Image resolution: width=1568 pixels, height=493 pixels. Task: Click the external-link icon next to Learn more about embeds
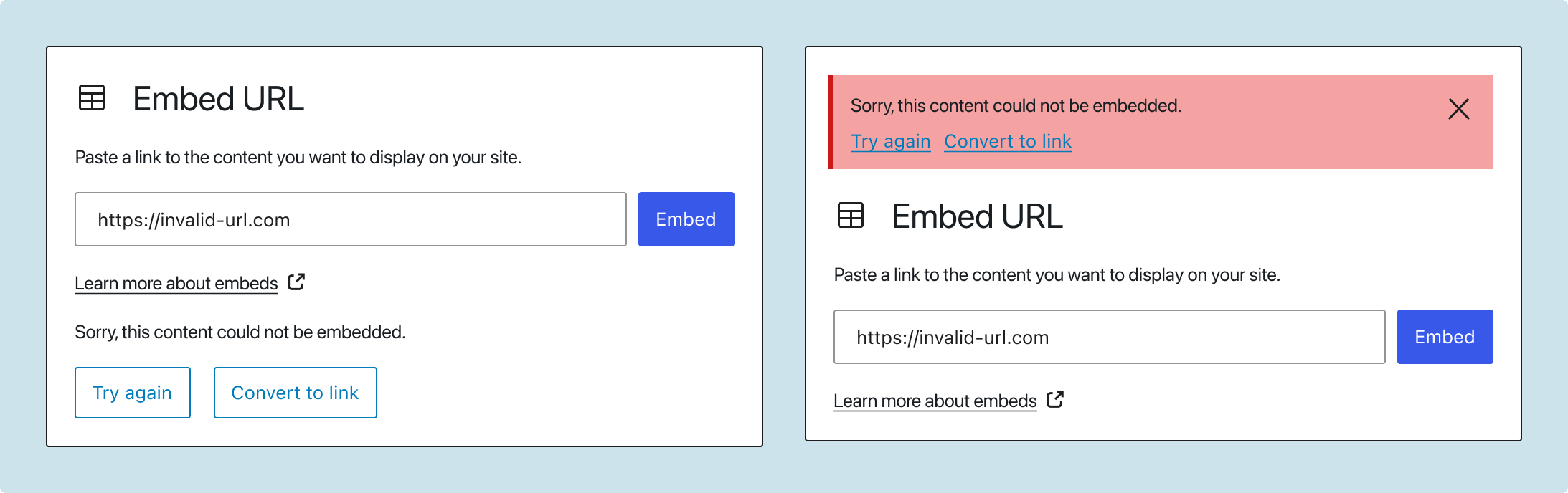click(x=296, y=282)
